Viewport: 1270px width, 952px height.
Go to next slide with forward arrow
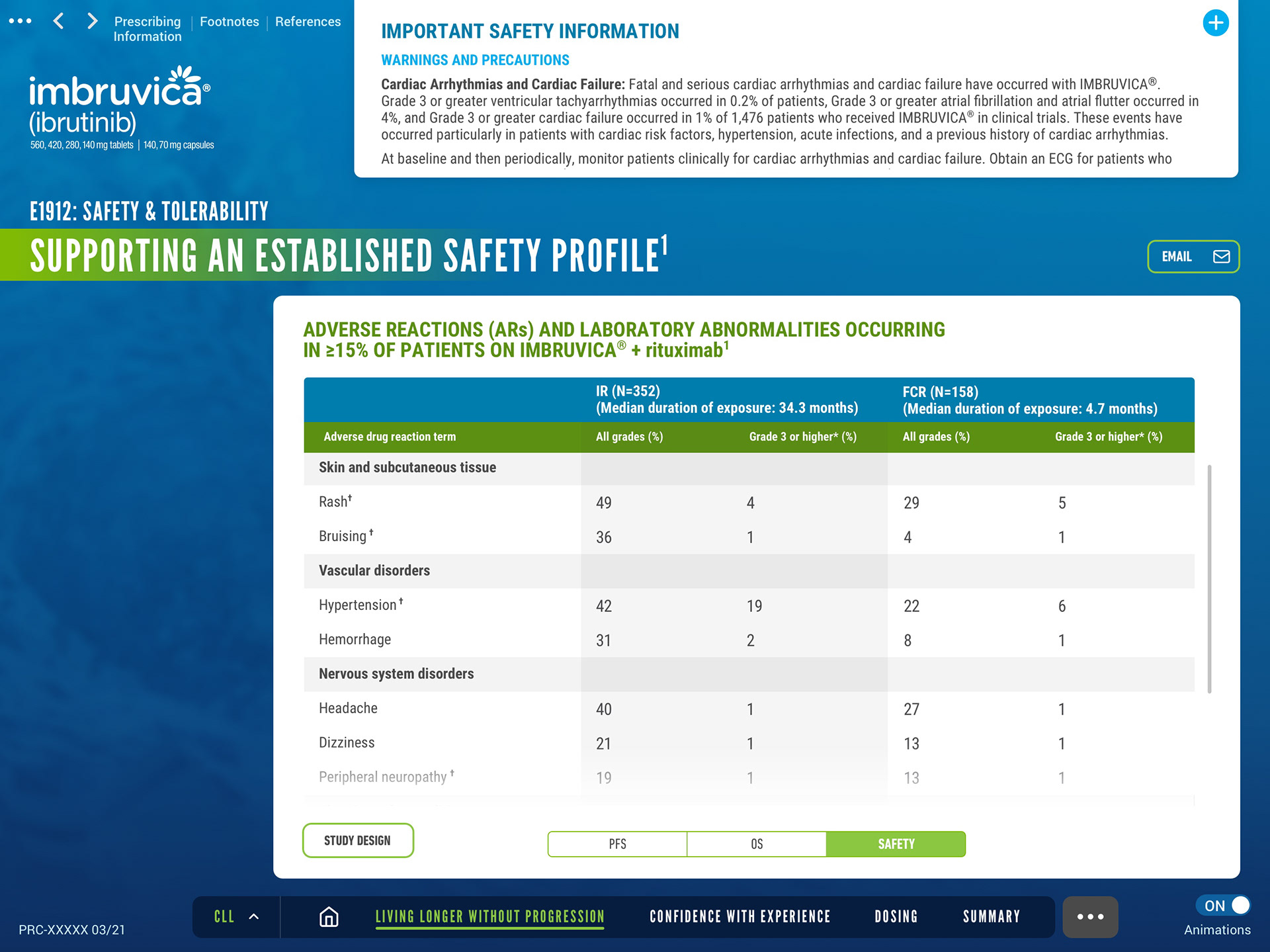(92, 21)
